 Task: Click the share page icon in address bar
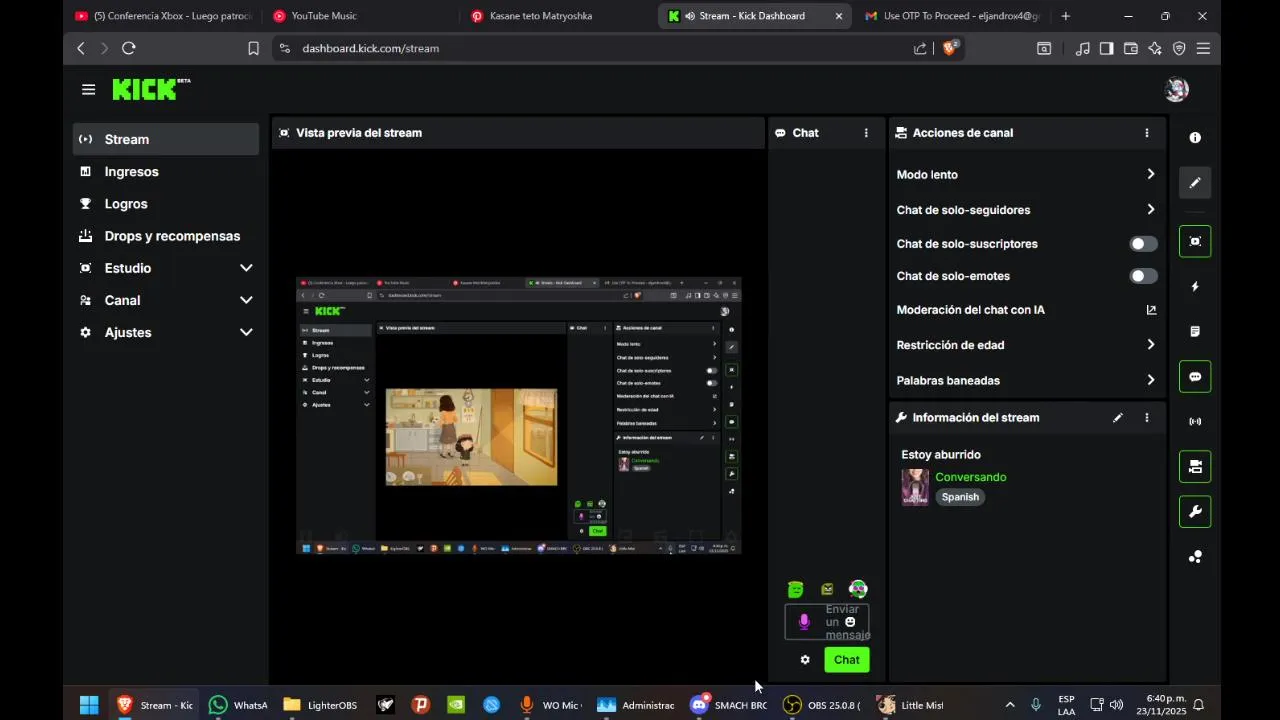point(920,48)
